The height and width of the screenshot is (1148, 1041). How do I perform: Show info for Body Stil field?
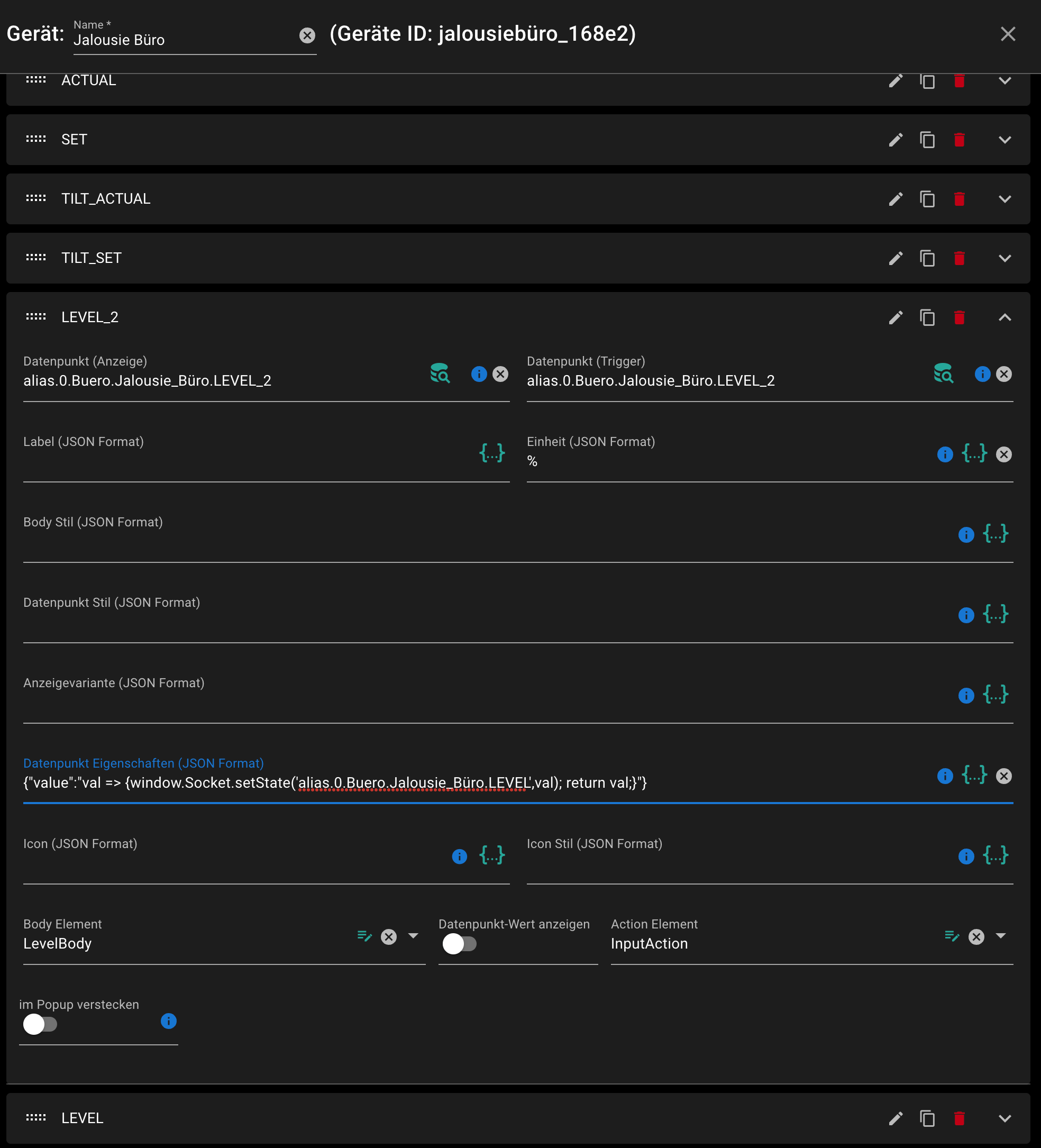coord(966,534)
